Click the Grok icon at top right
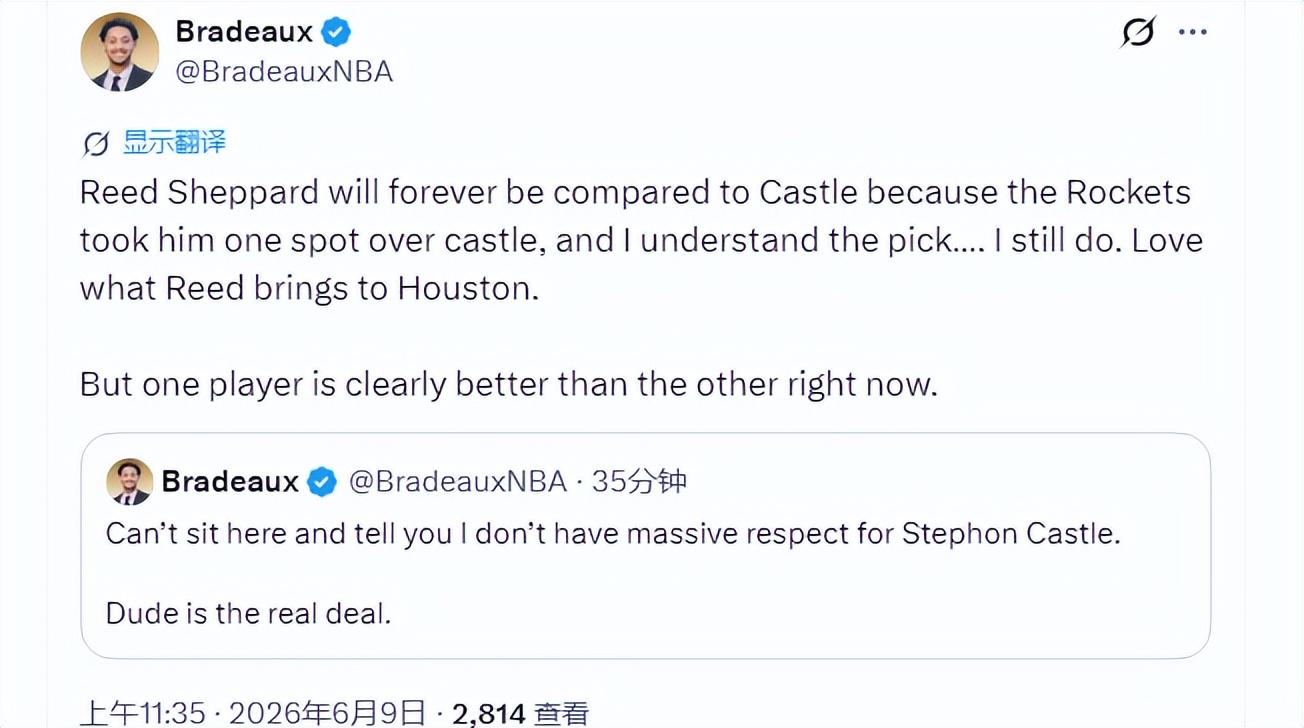This screenshot has width=1304, height=728. point(1137,32)
